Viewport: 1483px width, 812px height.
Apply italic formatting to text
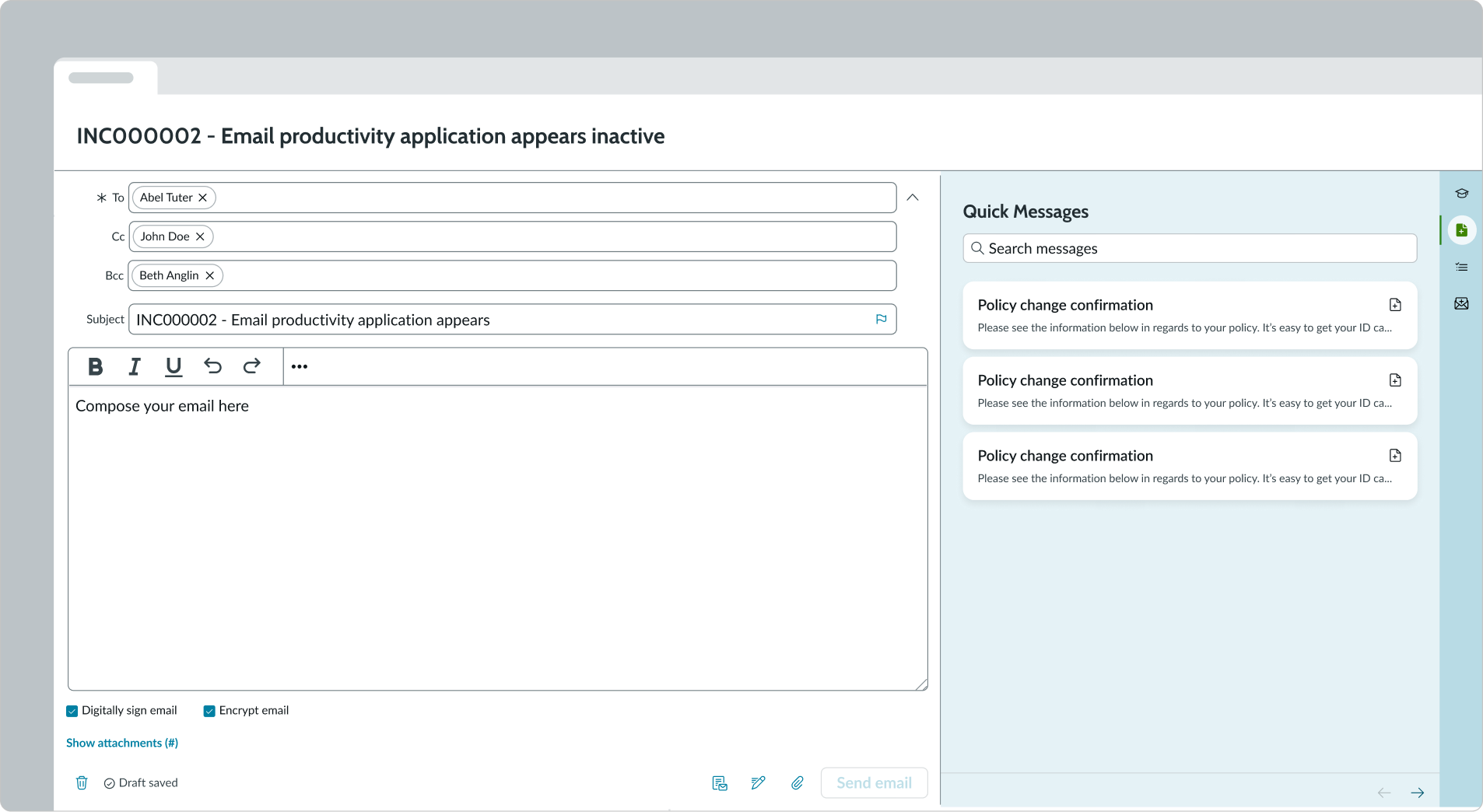pyautogui.click(x=135, y=366)
